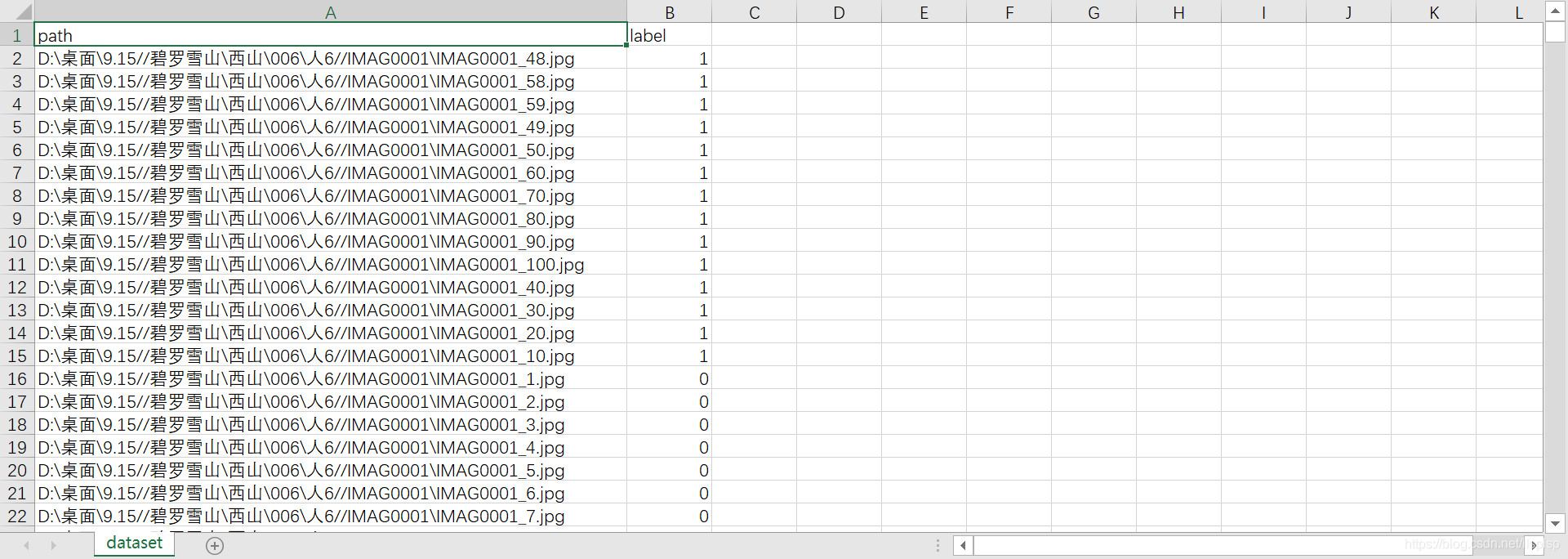Image resolution: width=1568 pixels, height=559 pixels.
Task: Select cell with IMAG0001_4.jpg path
Action: (331, 447)
